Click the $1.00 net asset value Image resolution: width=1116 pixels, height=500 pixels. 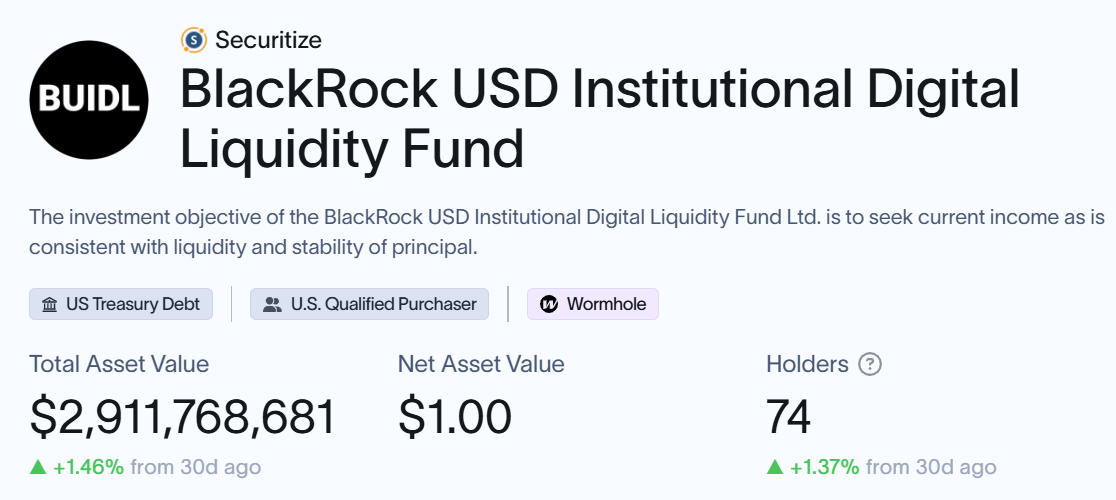[455, 416]
